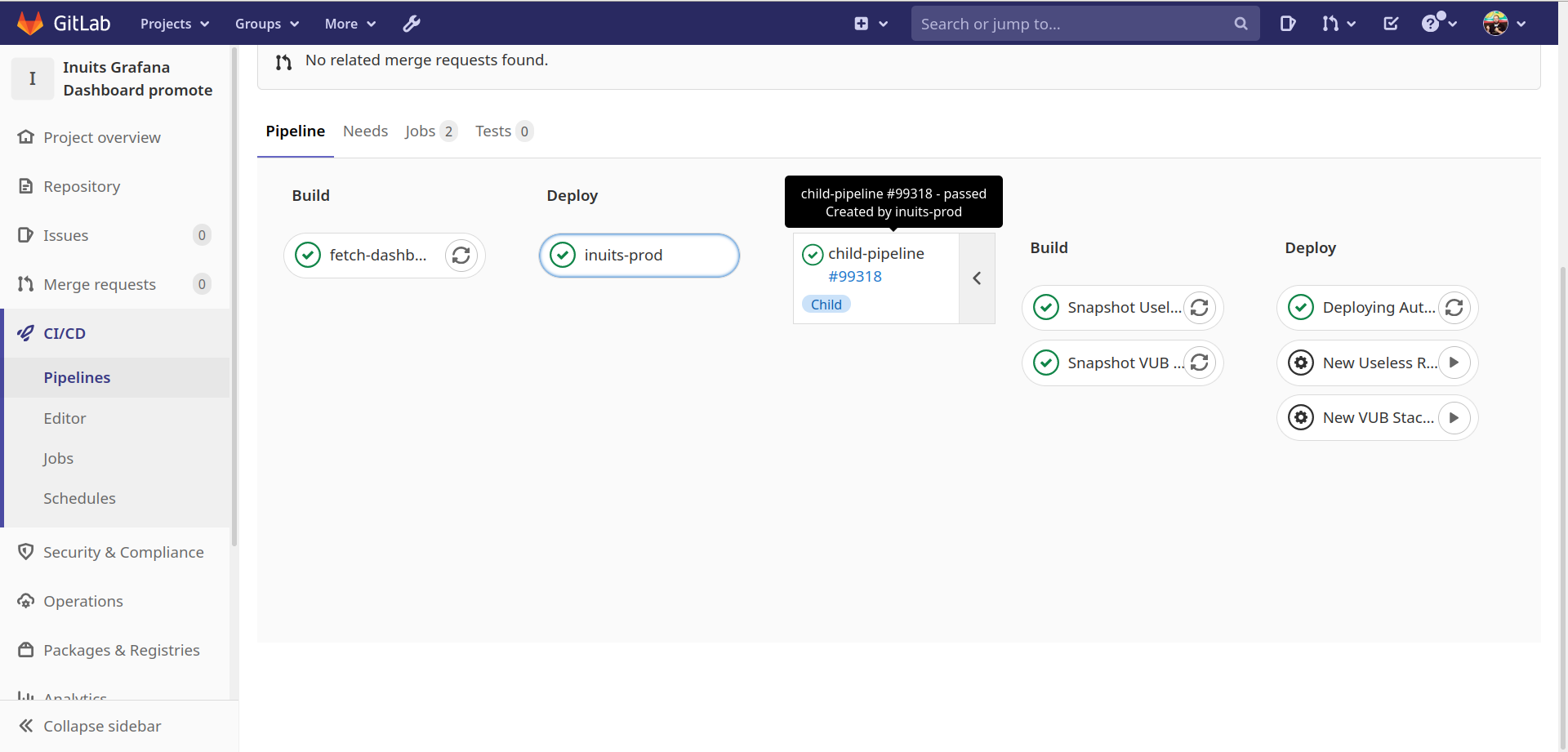Open Inuits Grafana Dashboard promote project

click(x=138, y=78)
